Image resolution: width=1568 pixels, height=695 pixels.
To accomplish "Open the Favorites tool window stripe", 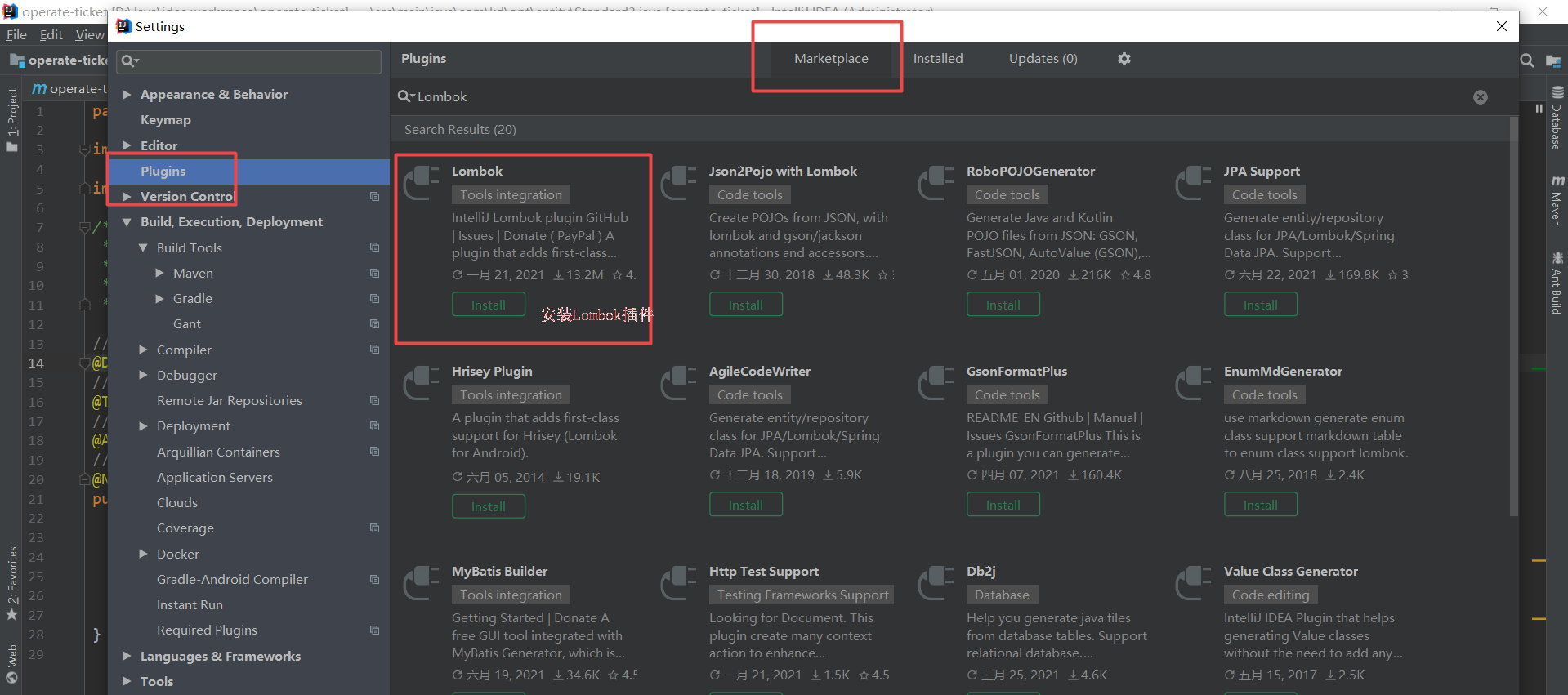I will click(11, 584).
